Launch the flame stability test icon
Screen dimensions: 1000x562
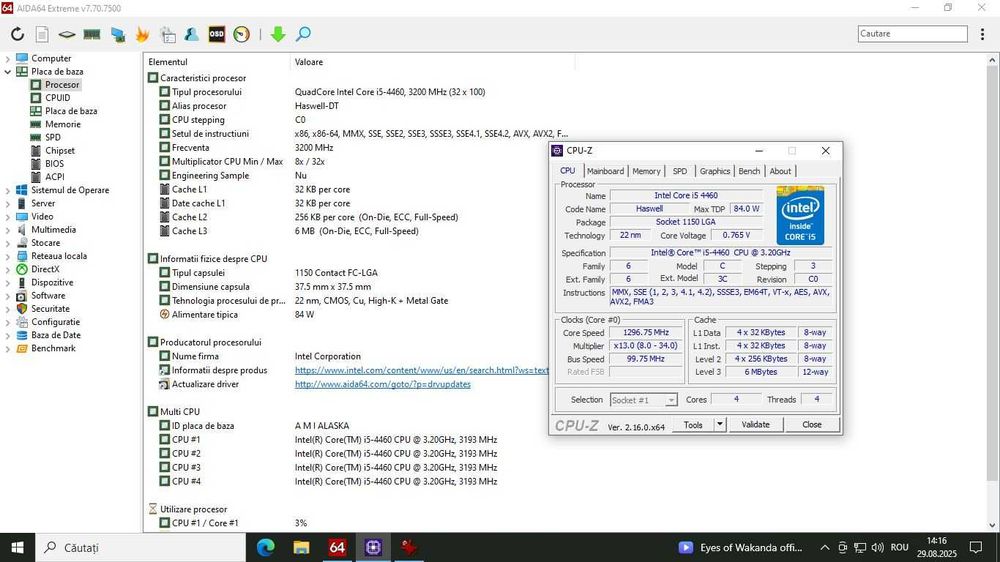[x=142, y=34]
